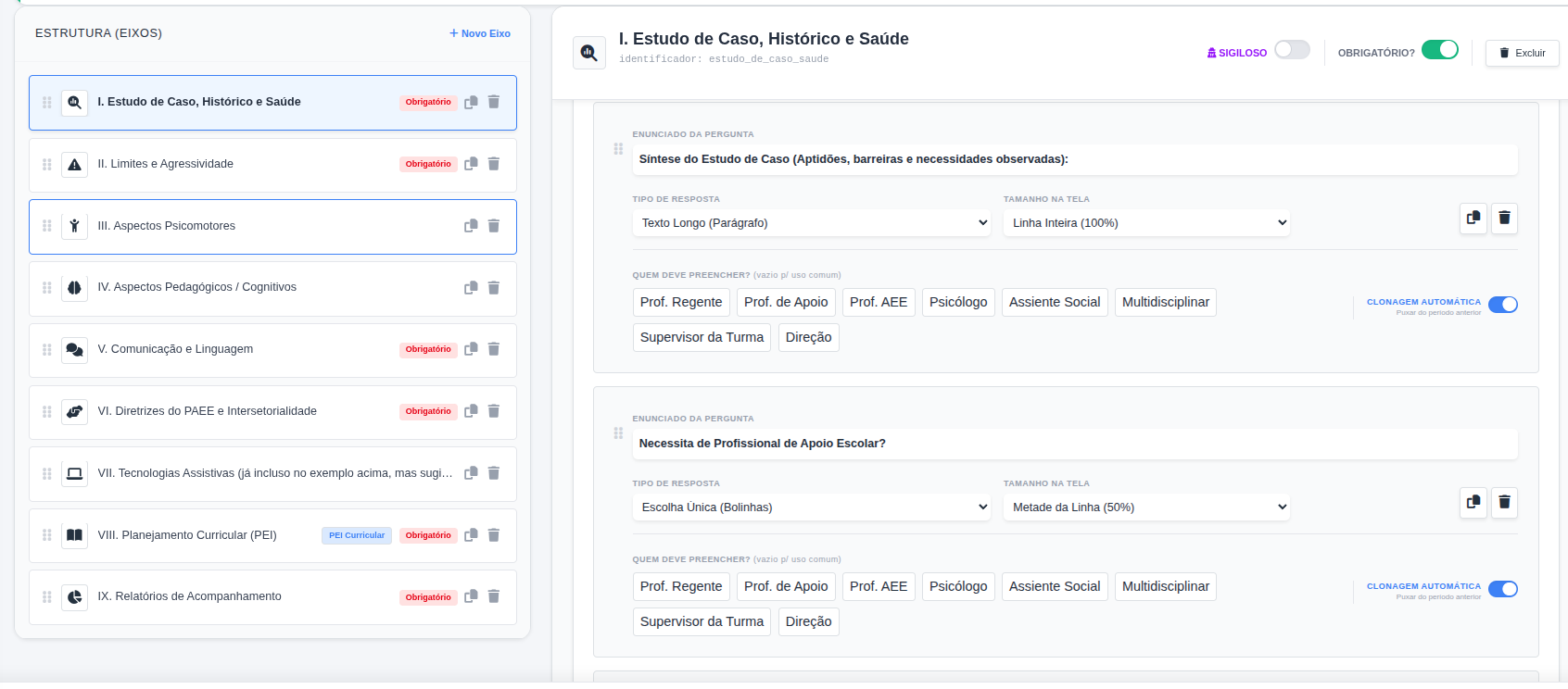Duplicate the 'IV. Aspectos Pedagógicos / Cognitivos' axis
The image size is (1568, 689).
(x=471, y=288)
